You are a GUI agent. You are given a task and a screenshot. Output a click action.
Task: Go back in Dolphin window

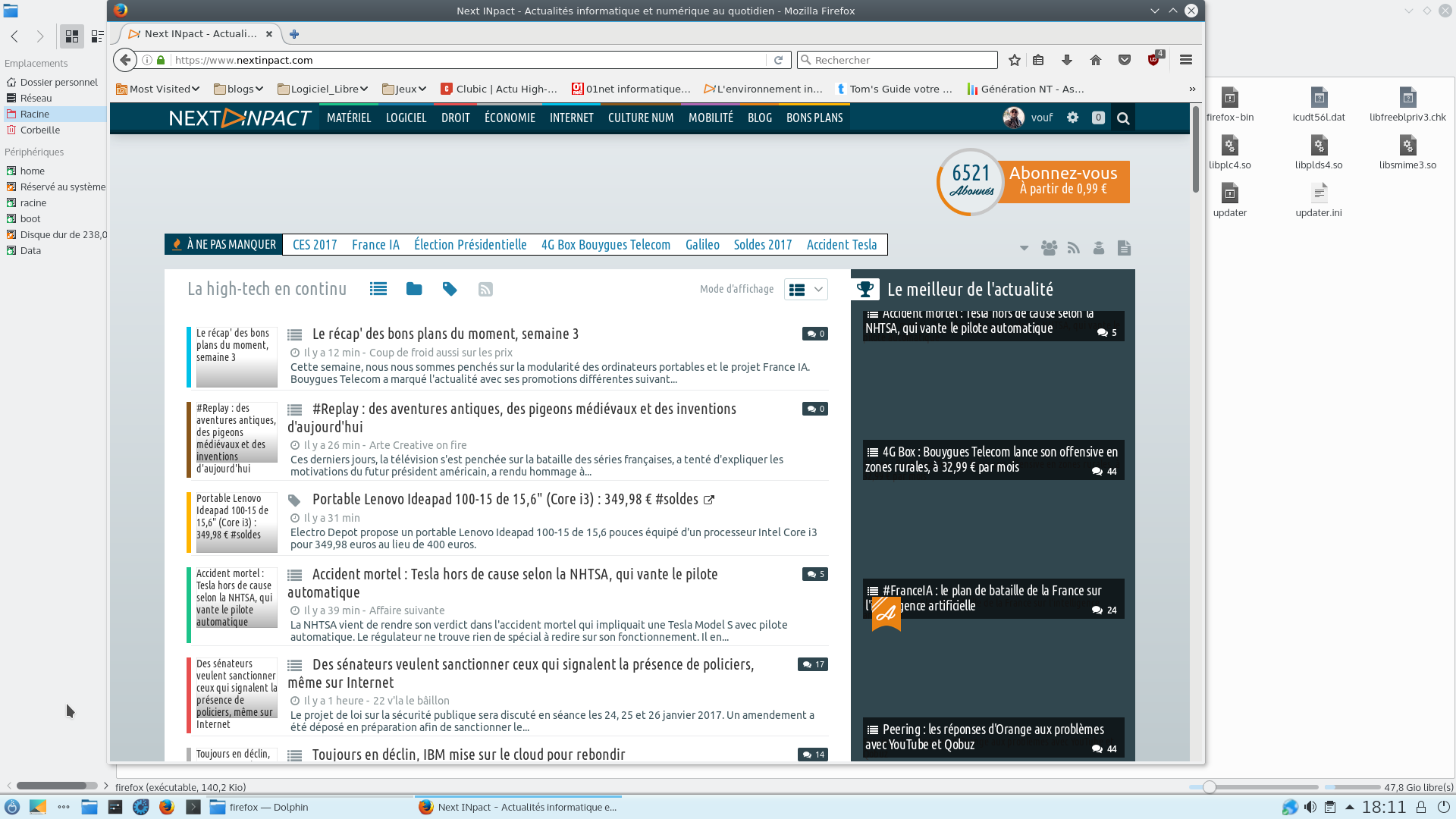14,36
